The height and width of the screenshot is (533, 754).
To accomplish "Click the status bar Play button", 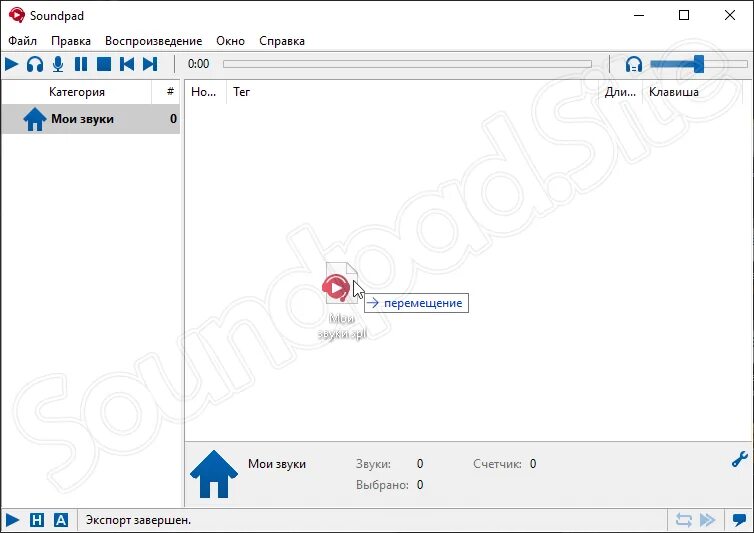I will point(13,520).
